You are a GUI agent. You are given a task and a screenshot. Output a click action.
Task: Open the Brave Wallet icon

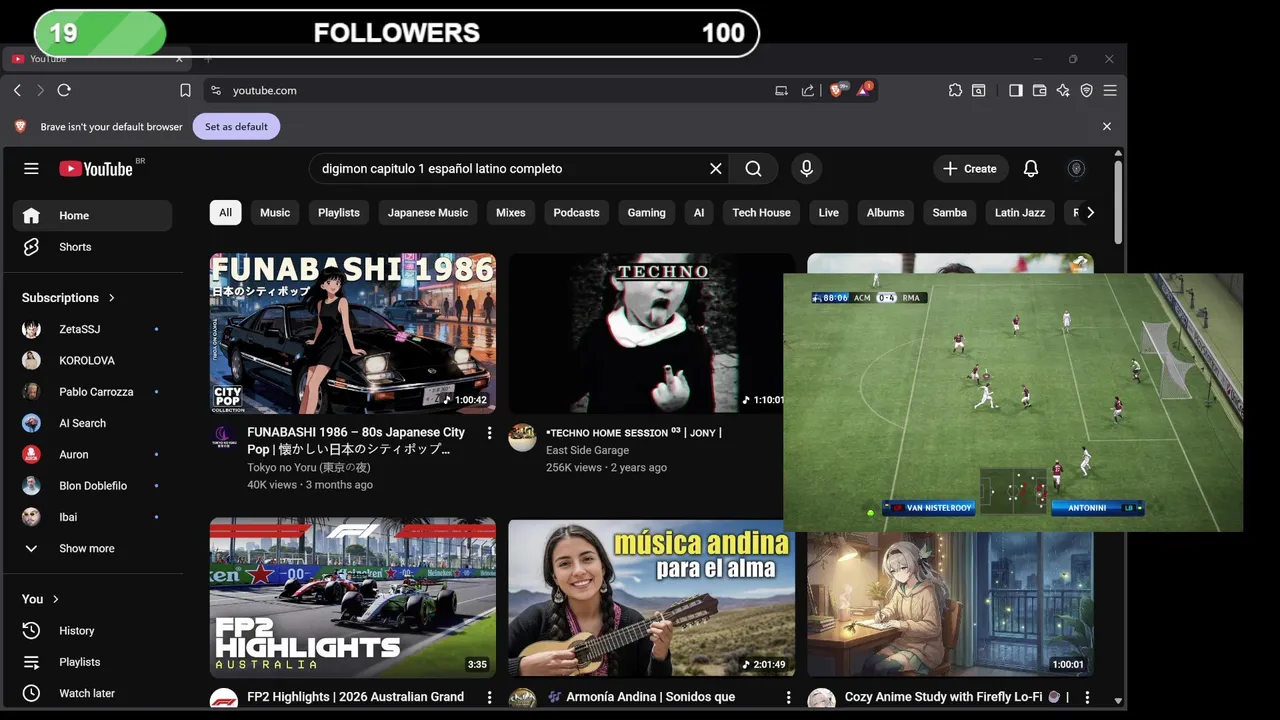pyautogui.click(x=1039, y=90)
